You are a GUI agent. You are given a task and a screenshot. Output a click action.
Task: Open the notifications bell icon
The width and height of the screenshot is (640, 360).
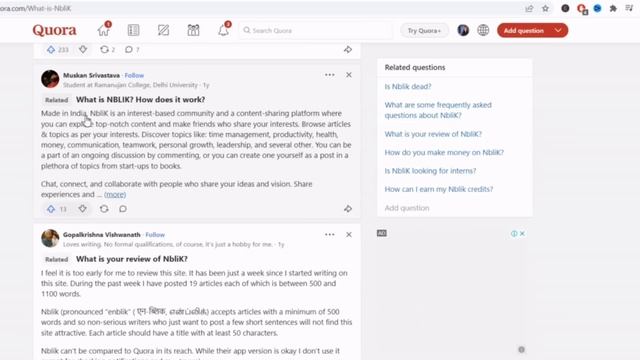pos(223,30)
